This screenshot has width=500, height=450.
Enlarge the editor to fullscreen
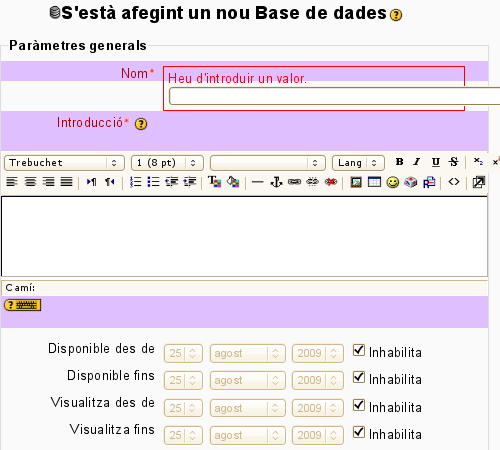(x=479, y=182)
